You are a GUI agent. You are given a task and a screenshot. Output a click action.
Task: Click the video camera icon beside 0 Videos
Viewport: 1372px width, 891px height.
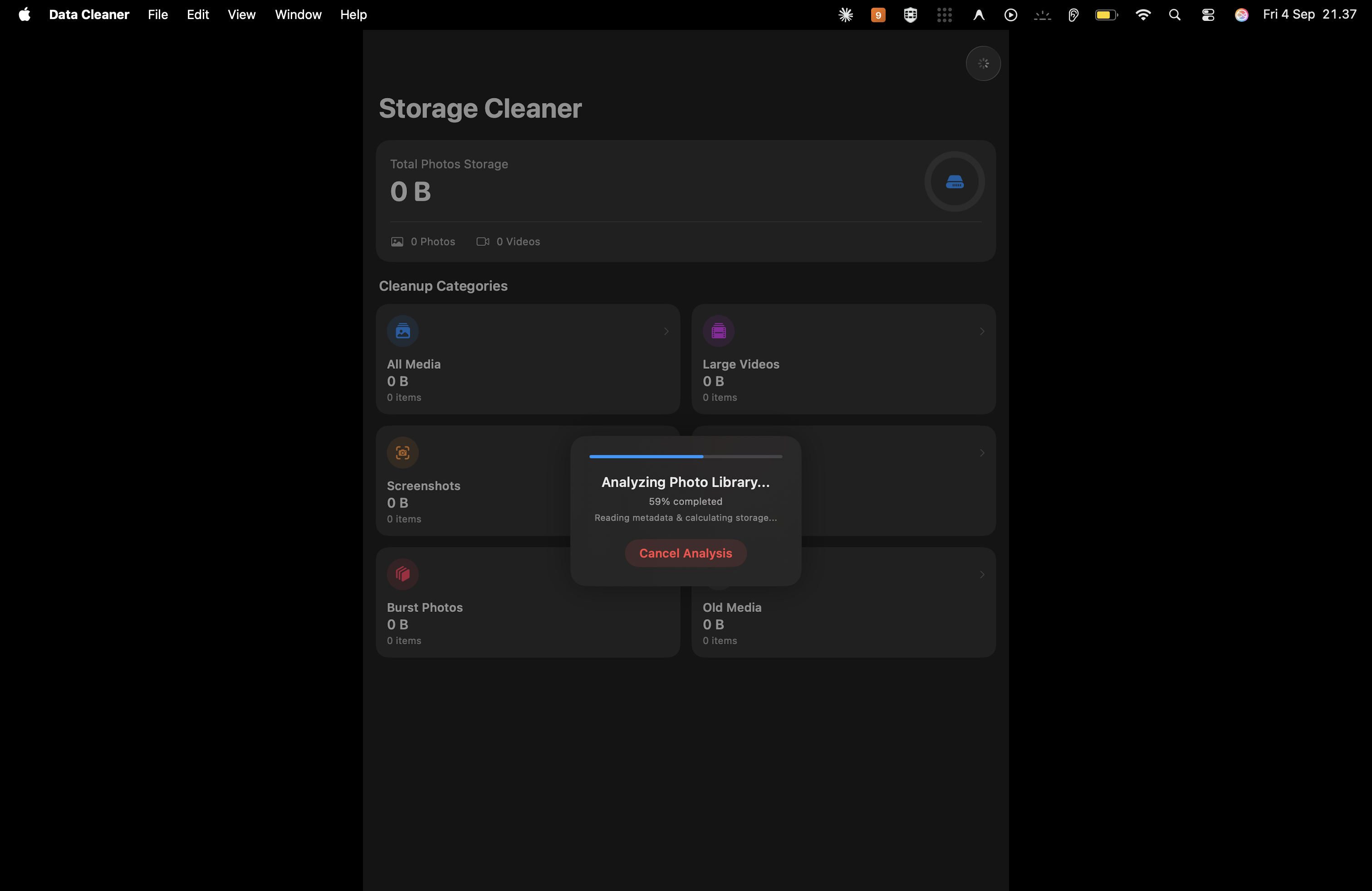point(482,241)
